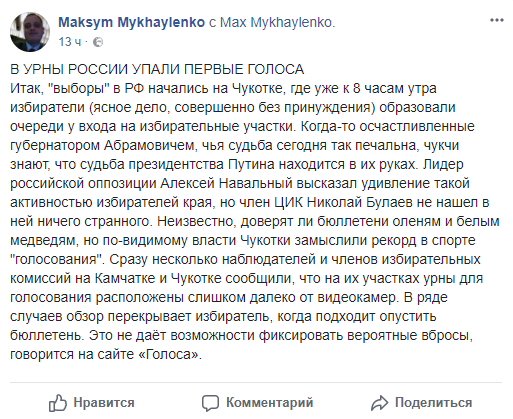Click the globe privacy icon near timestamp
513x419 pixels.
coord(98,42)
